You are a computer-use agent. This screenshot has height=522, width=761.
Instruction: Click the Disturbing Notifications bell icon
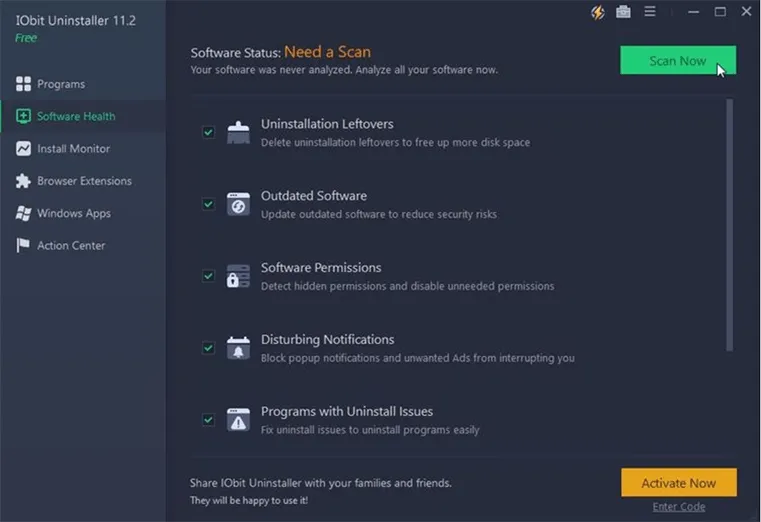238,348
